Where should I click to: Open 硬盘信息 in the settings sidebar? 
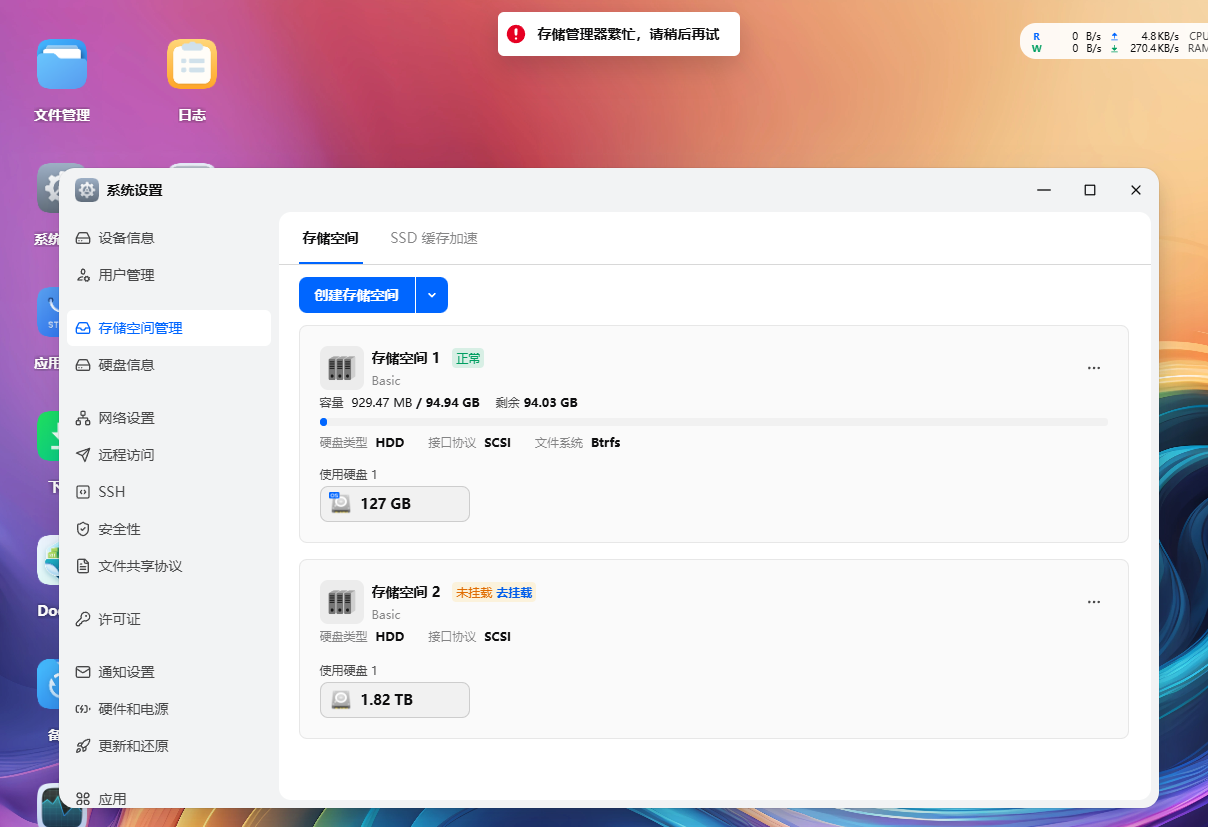point(168,365)
